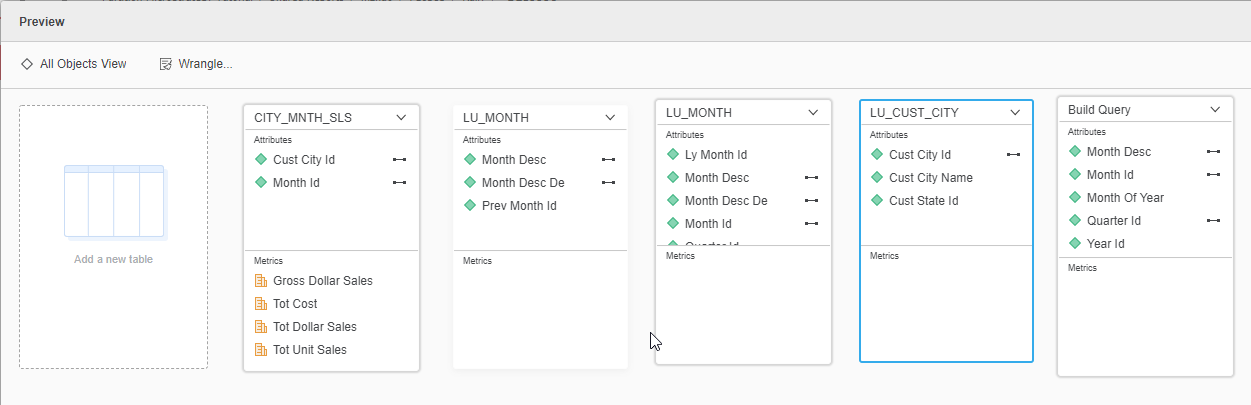Expand the CITY_MNTH_SLS table dropdown chevron
The width and height of the screenshot is (1251, 405).
(x=401, y=118)
